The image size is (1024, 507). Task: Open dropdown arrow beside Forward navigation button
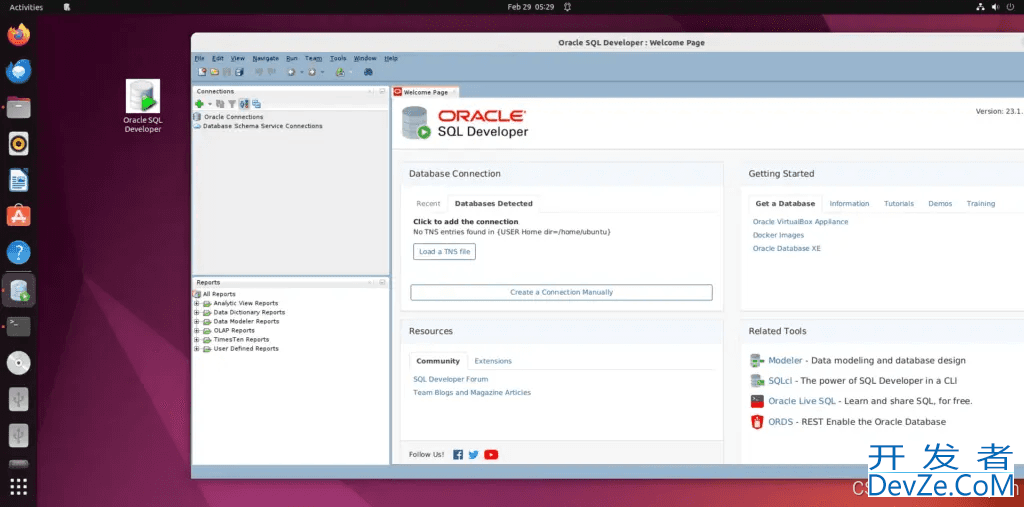pyautogui.click(x=323, y=72)
